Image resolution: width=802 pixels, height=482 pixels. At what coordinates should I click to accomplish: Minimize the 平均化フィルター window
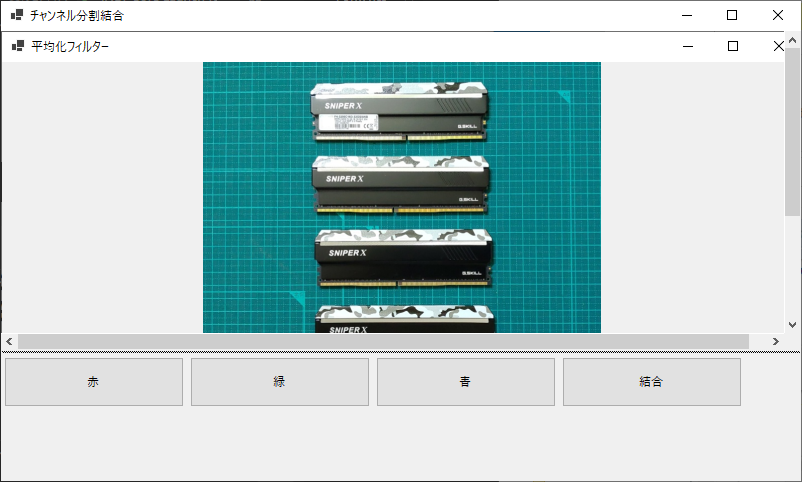click(x=688, y=46)
